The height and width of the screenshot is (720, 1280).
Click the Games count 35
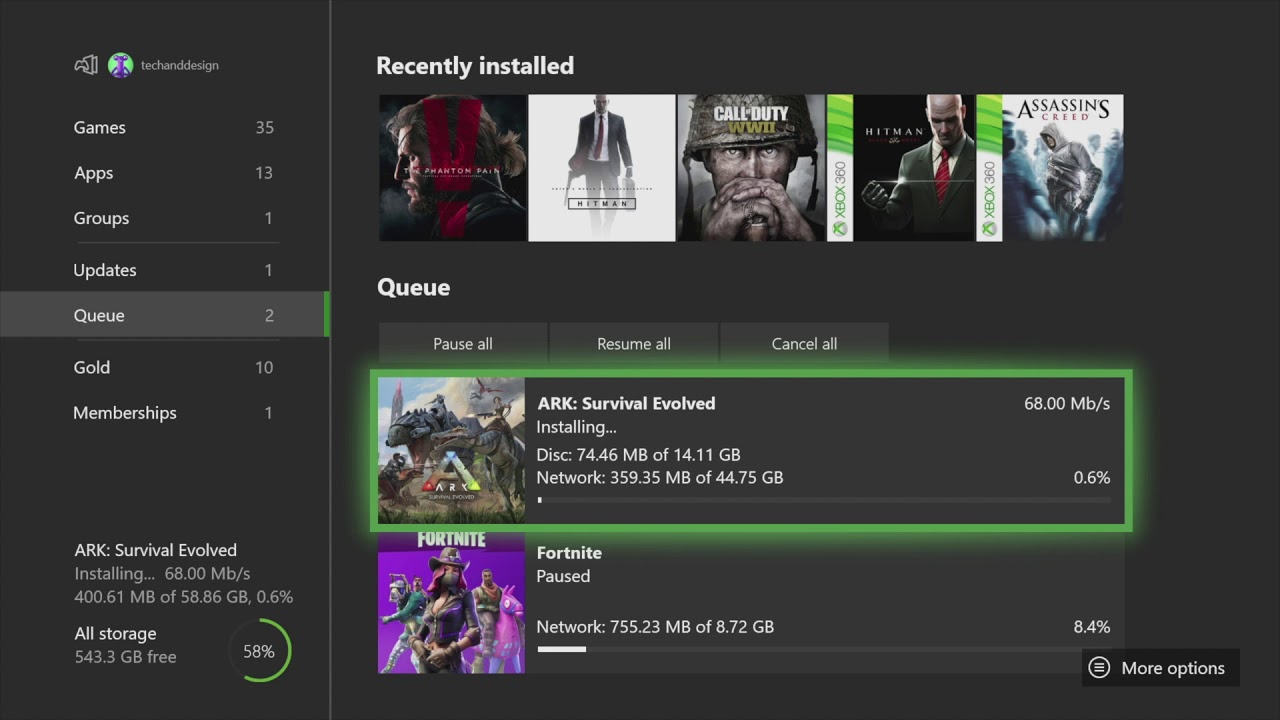(264, 127)
